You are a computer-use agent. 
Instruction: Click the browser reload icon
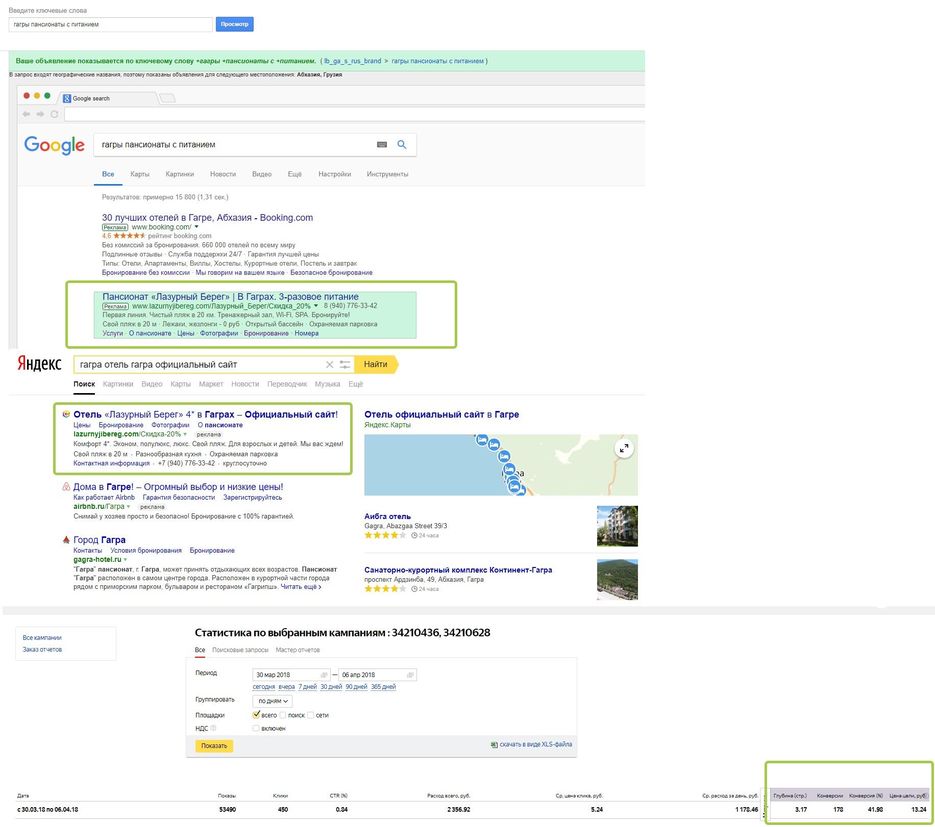coord(54,114)
